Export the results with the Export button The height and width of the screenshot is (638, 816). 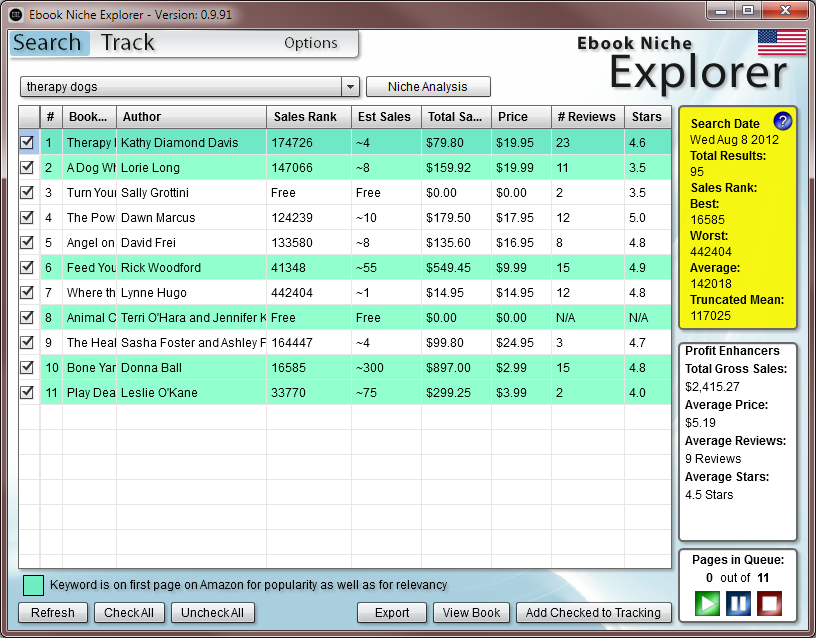[392, 613]
